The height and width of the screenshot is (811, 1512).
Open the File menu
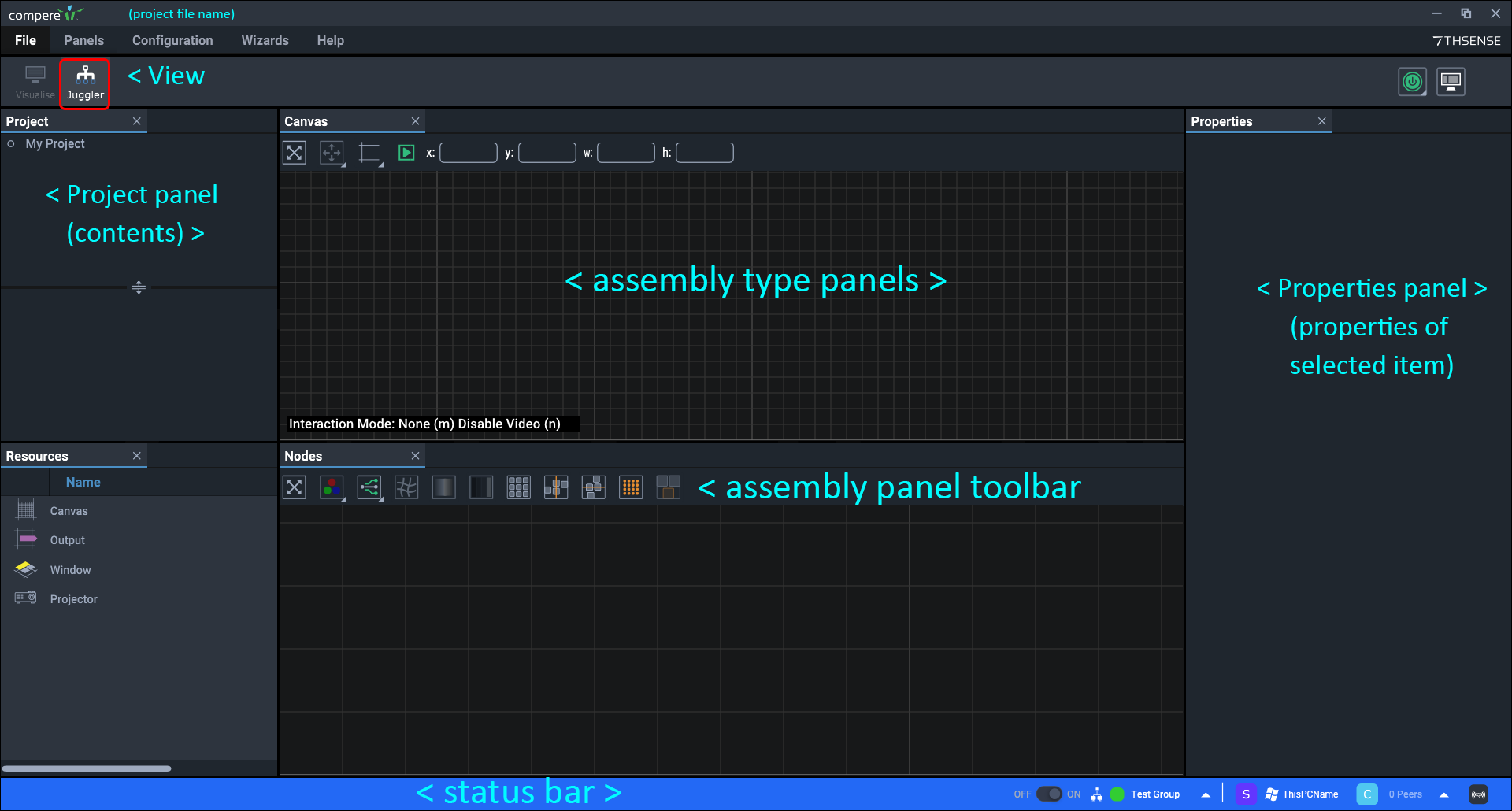point(25,40)
